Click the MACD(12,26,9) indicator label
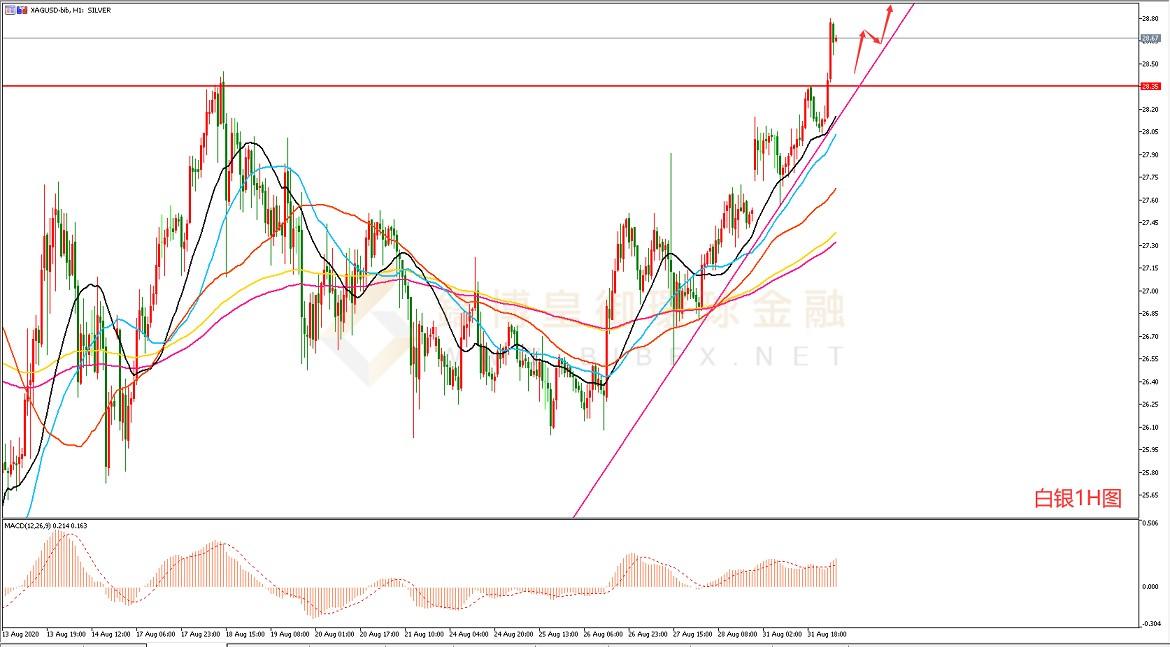Screen dimensions: 1170x647 point(45,525)
